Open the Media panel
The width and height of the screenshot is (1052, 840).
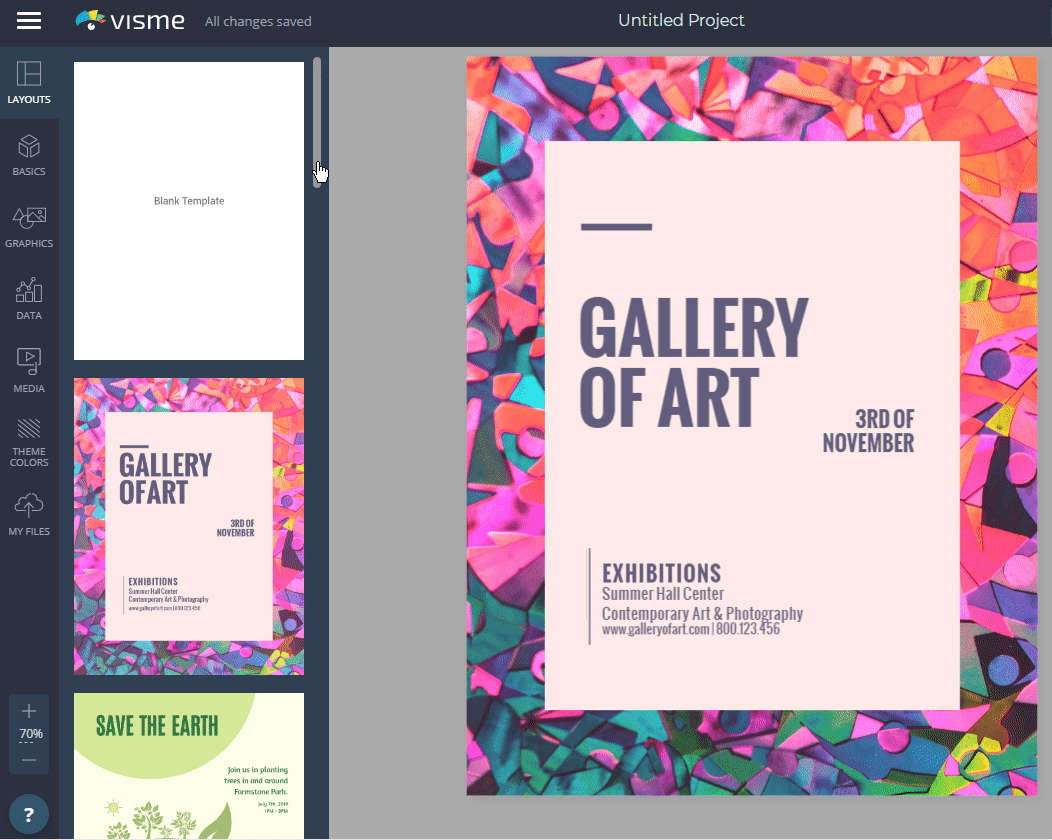(x=29, y=371)
